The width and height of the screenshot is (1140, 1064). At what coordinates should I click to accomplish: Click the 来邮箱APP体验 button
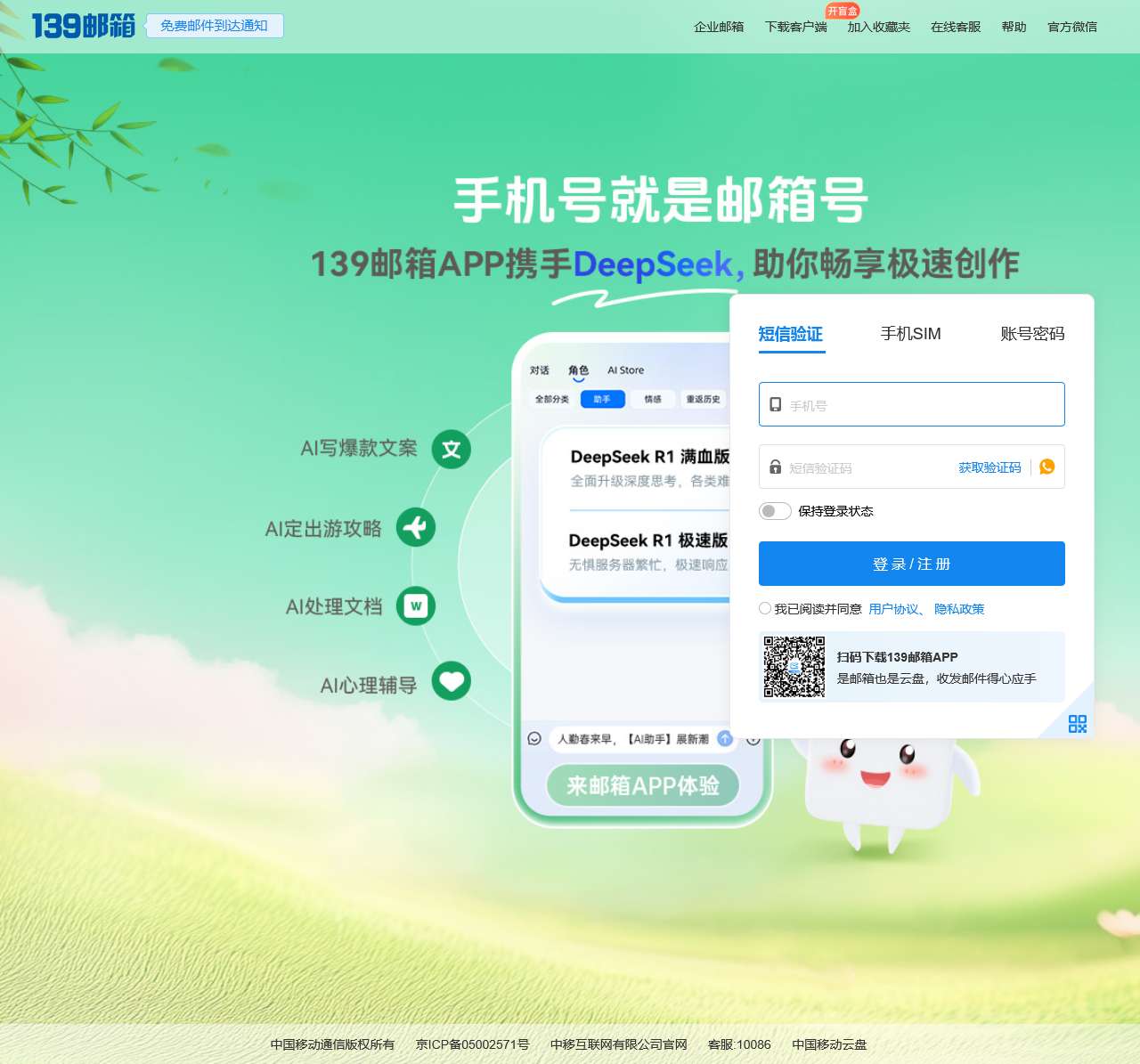643,785
